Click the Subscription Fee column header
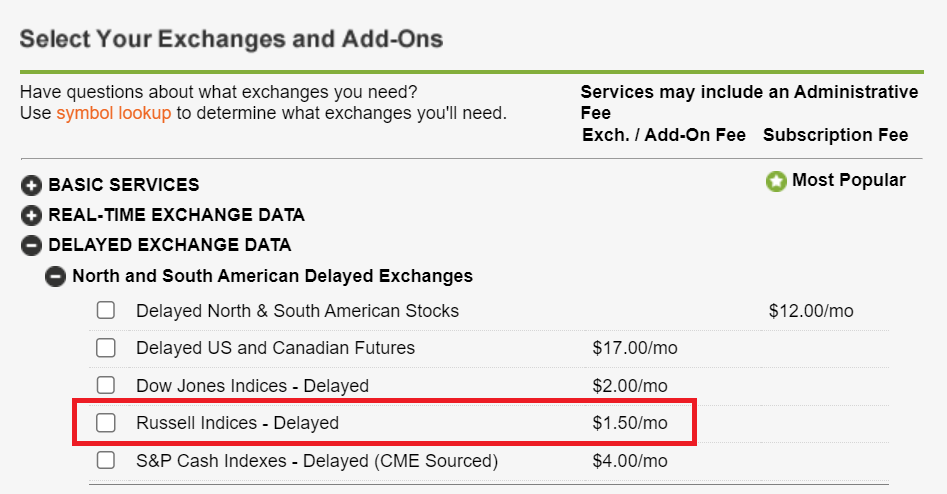Image resolution: width=947 pixels, height=494 pixels. pyautogui.click(x=835, y=135)
